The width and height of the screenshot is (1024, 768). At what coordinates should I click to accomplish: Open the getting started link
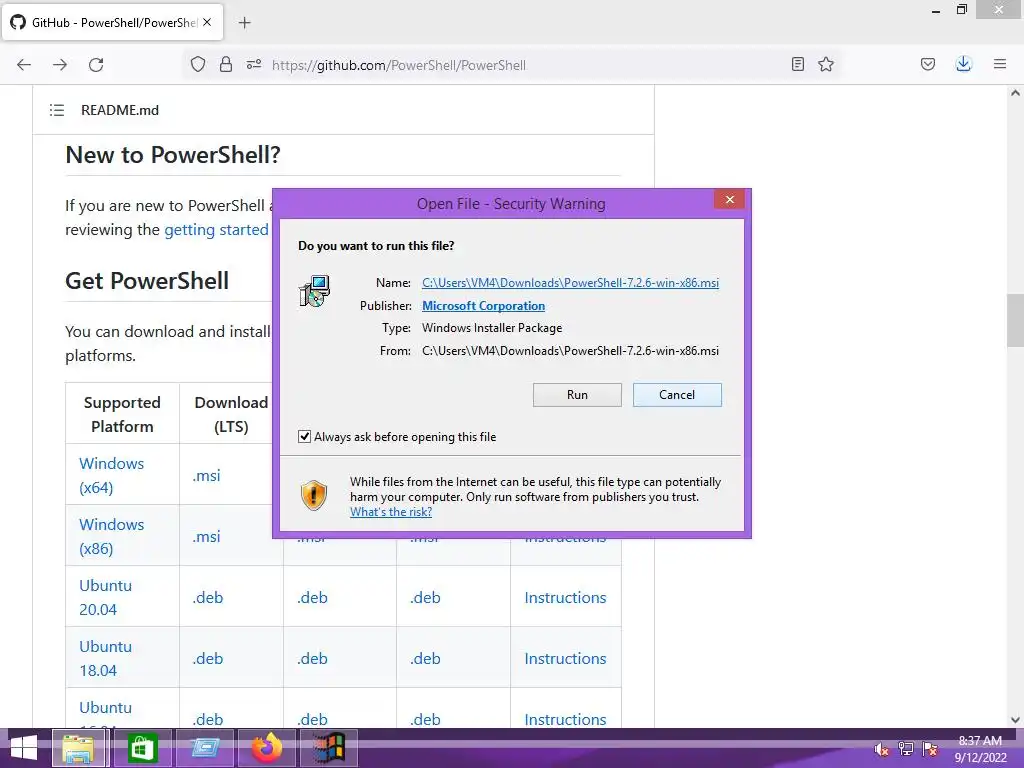(x=216, y=230)
